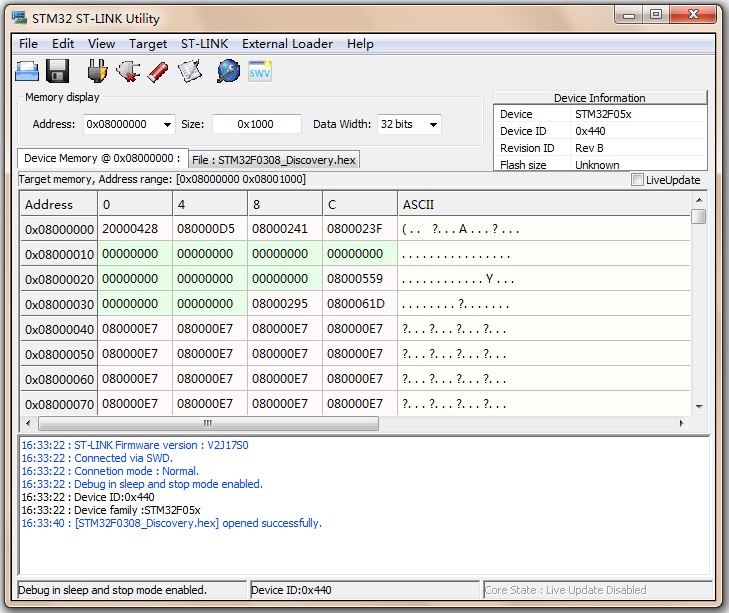Click the Address column header
This screenshot has height=613, width=729.
[x=59, y=204]
